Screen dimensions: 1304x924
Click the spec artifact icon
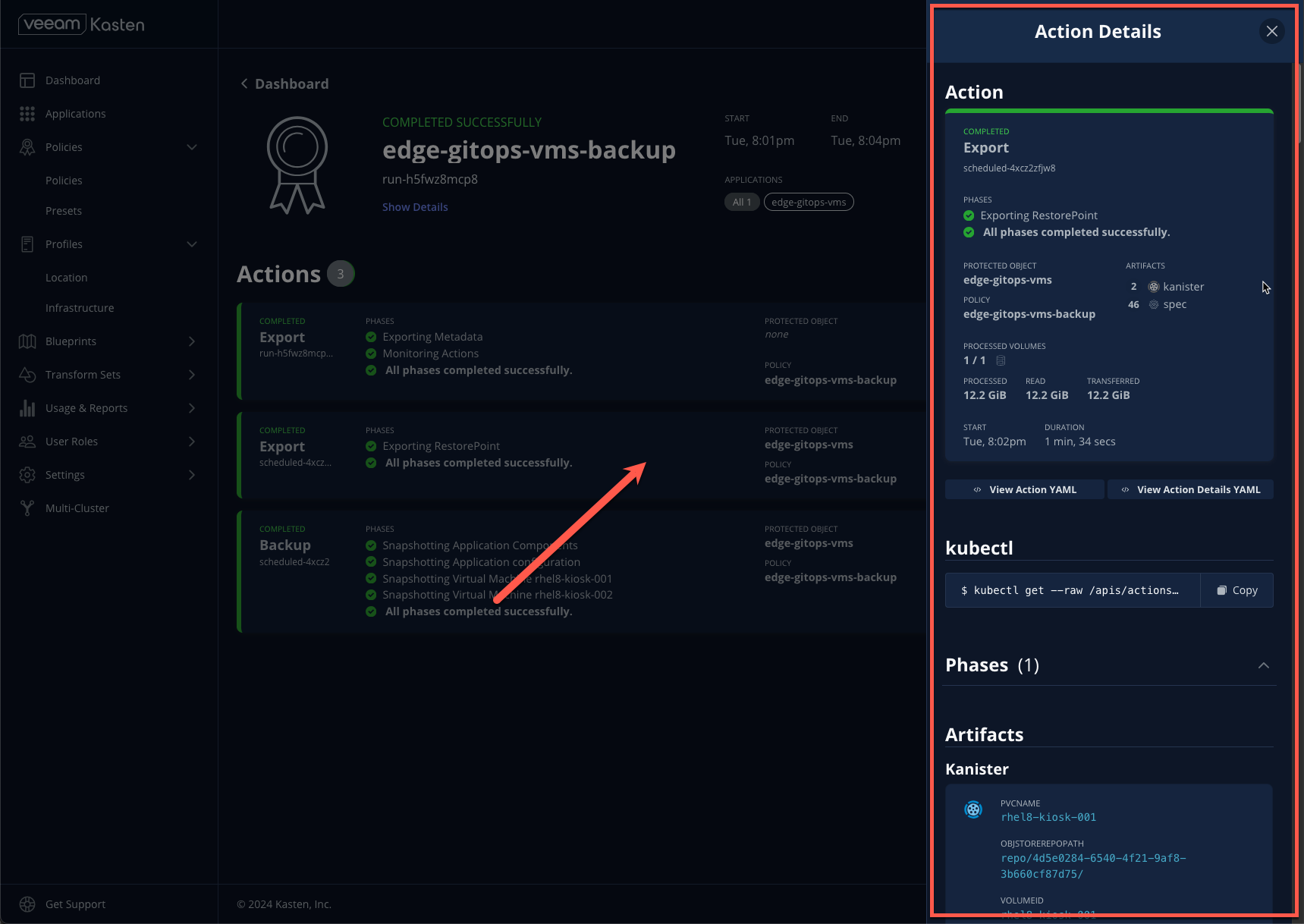click(x=1154, y=304)
